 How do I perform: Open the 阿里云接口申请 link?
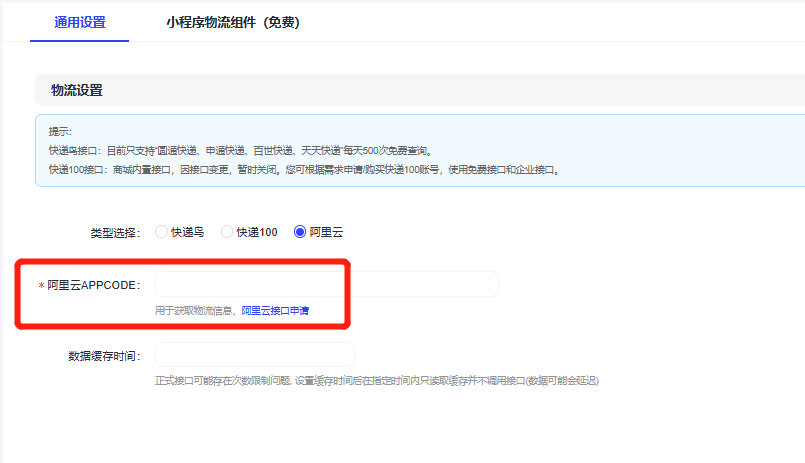coord(275,311)
